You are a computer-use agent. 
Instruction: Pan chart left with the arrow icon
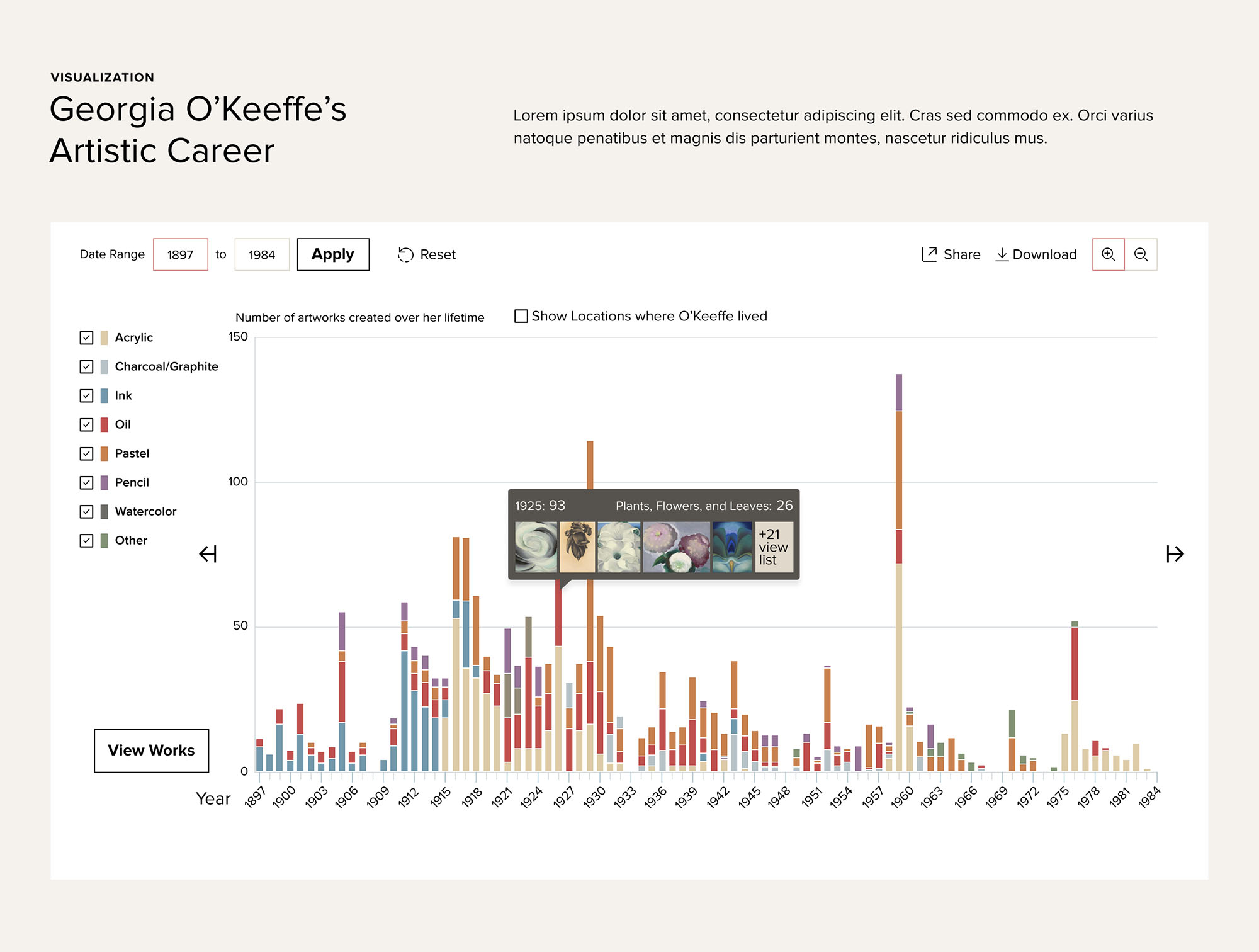208,554
